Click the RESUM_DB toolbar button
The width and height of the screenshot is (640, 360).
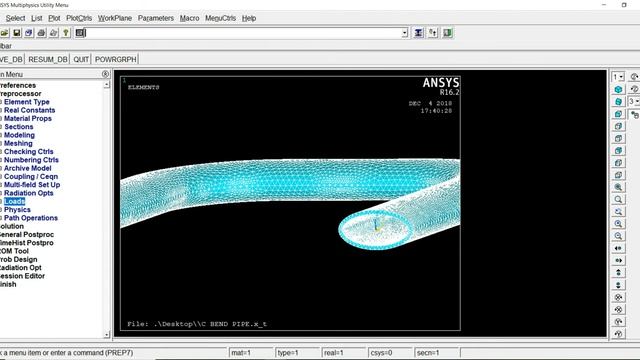point(48,59)
